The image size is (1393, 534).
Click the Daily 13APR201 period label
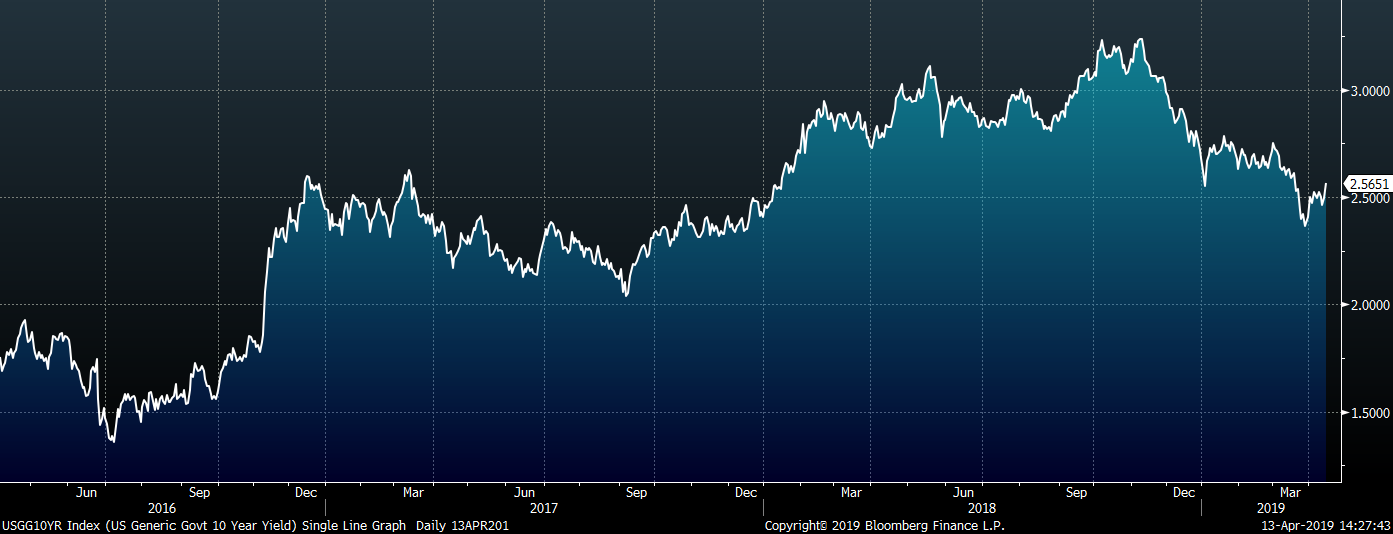pyautogui.click(x=461, y=525)
